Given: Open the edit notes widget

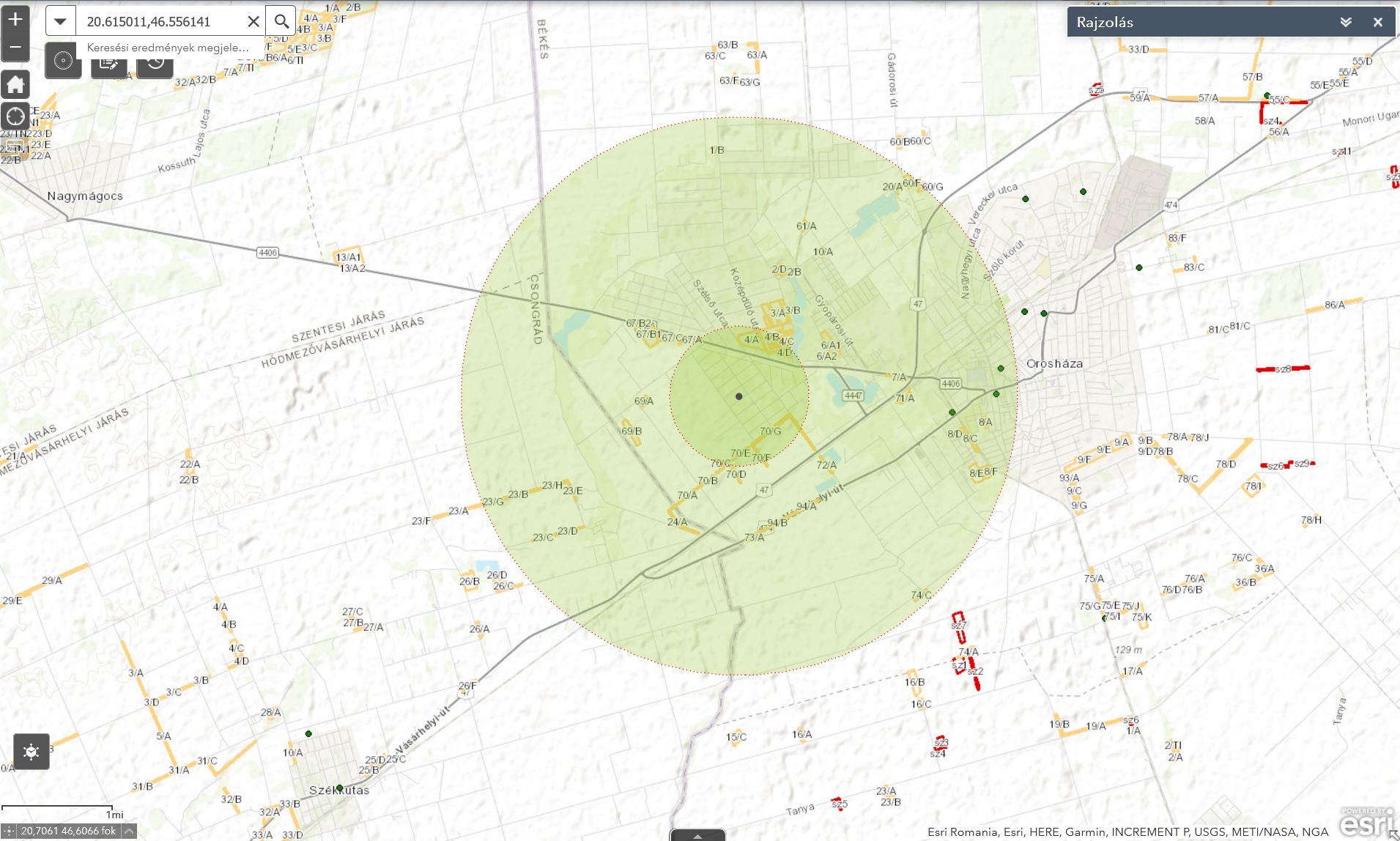Looking at the screenshot, I should click(x=108, y=63).
